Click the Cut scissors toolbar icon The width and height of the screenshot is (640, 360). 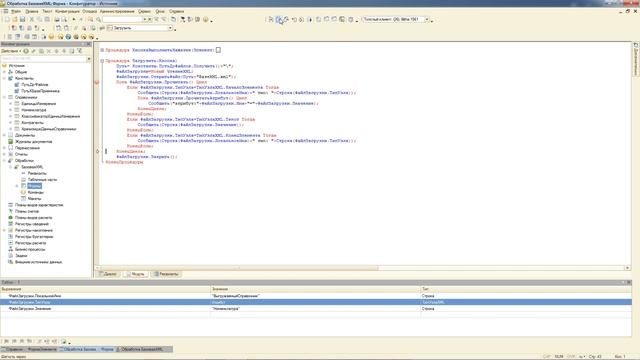[x=31, y=19]
